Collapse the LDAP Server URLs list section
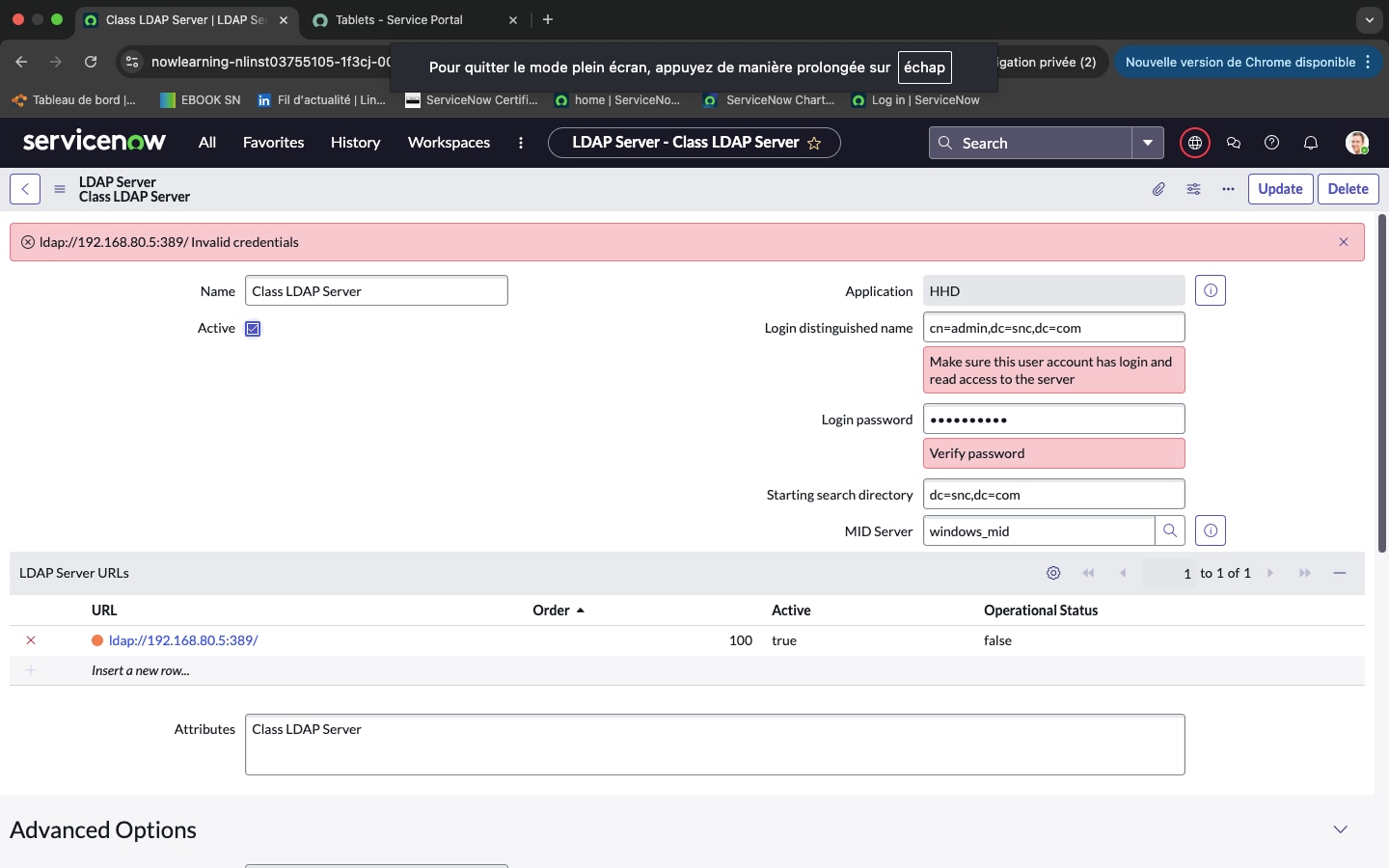The width and height of the screenshot is (1389, 868). (1339, 573)
